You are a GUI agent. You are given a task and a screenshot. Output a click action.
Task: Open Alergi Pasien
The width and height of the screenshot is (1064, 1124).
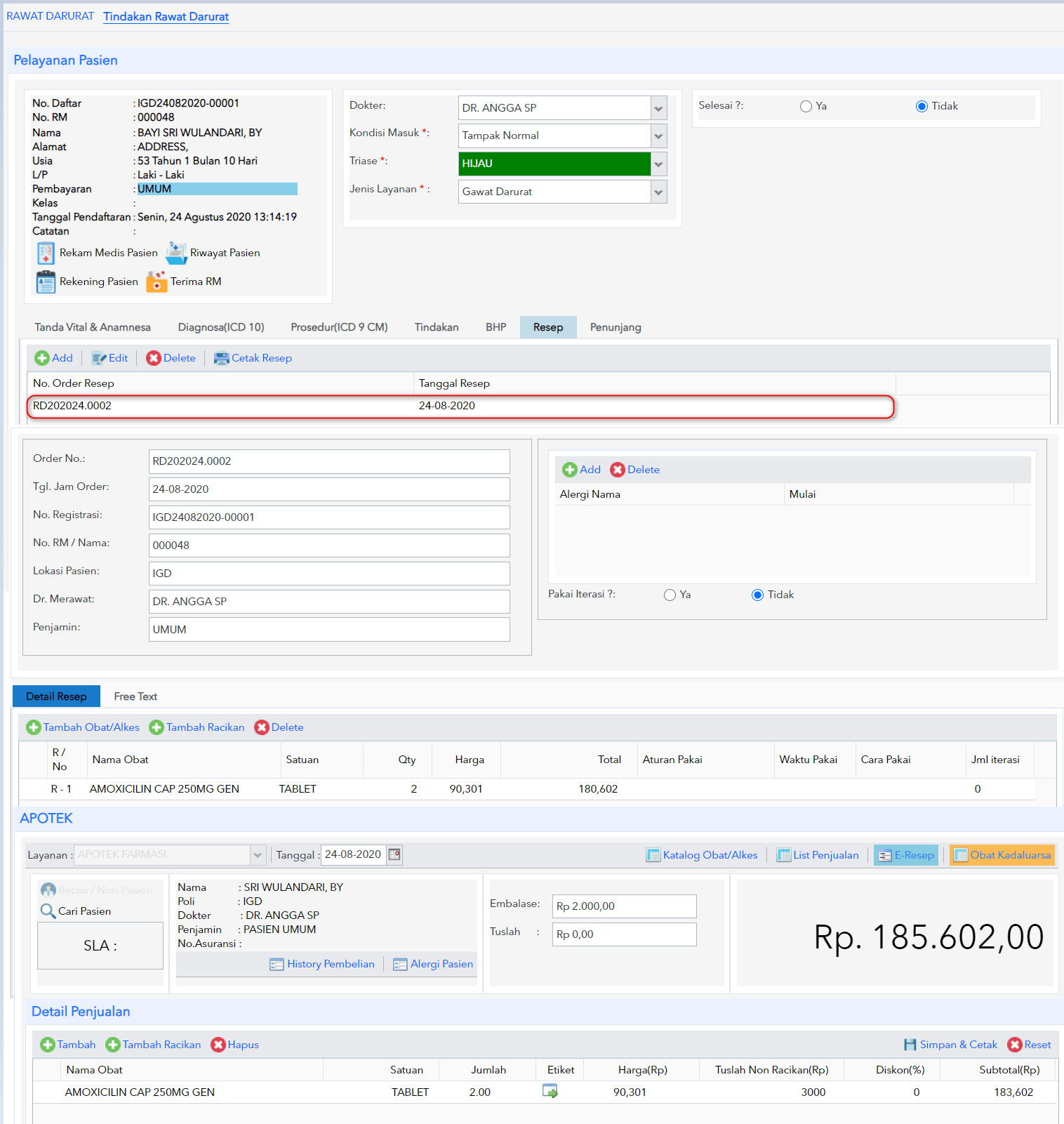(x=433, y=964)
